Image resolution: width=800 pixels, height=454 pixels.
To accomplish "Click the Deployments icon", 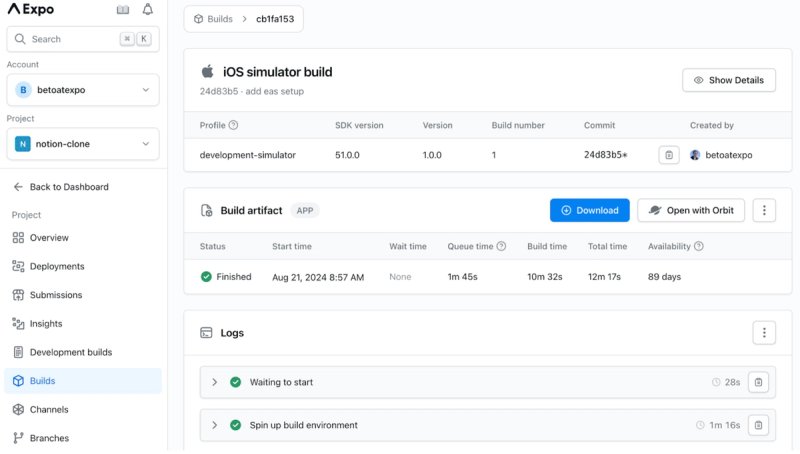I will pos(18,266).
